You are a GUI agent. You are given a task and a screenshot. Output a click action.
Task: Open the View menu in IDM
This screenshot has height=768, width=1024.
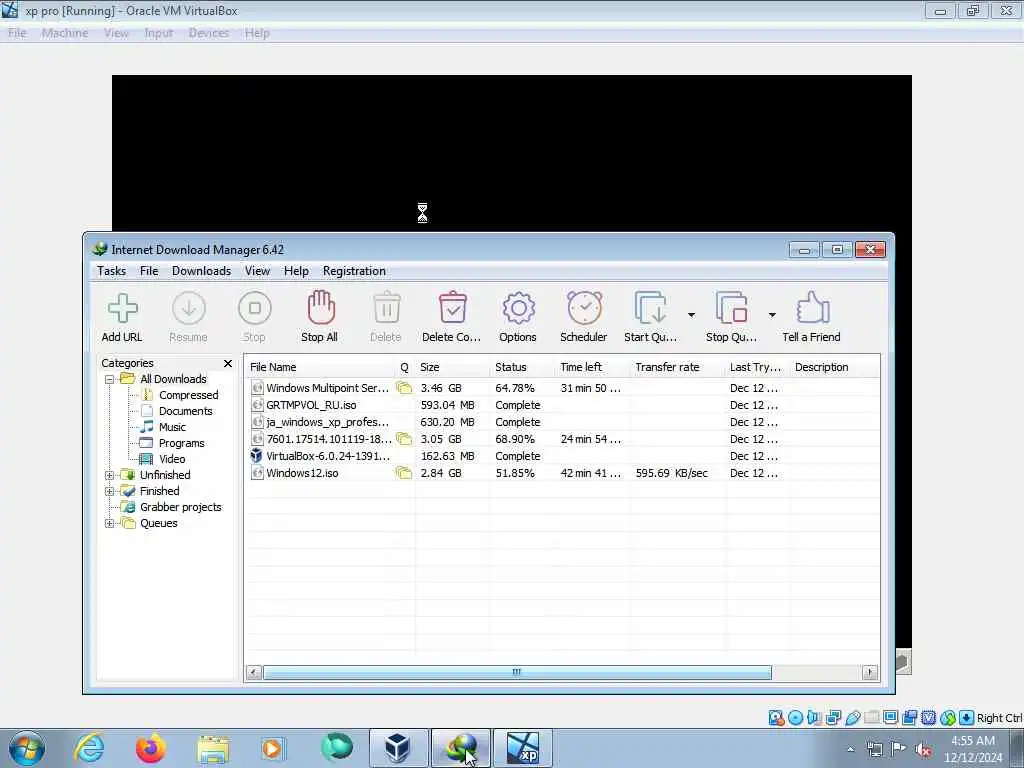point(257,271)
